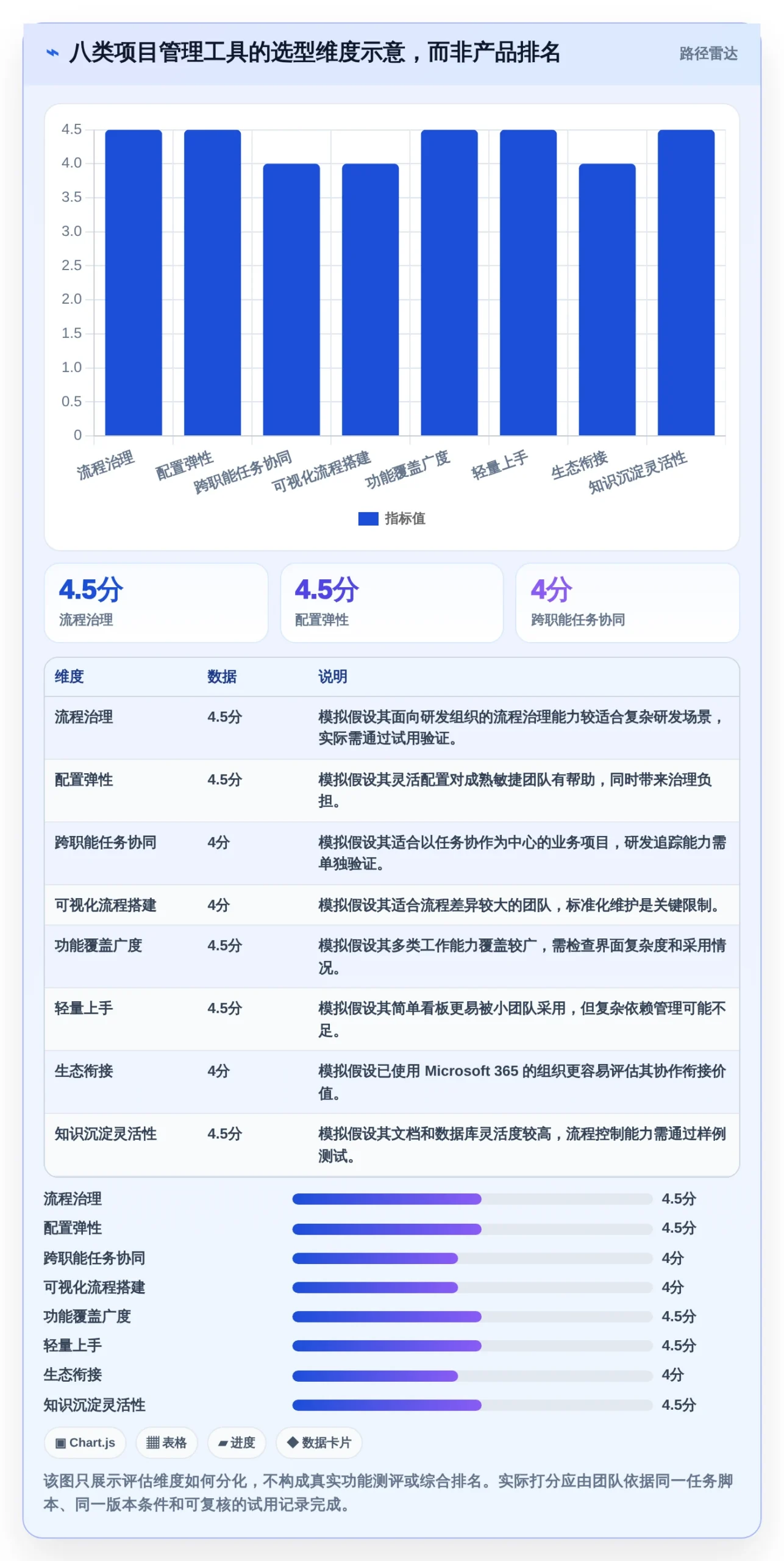Screen dimensions: 784x1561
Task: Select 可视化流程搭建 cell in the table
Action: coord(105,905)
